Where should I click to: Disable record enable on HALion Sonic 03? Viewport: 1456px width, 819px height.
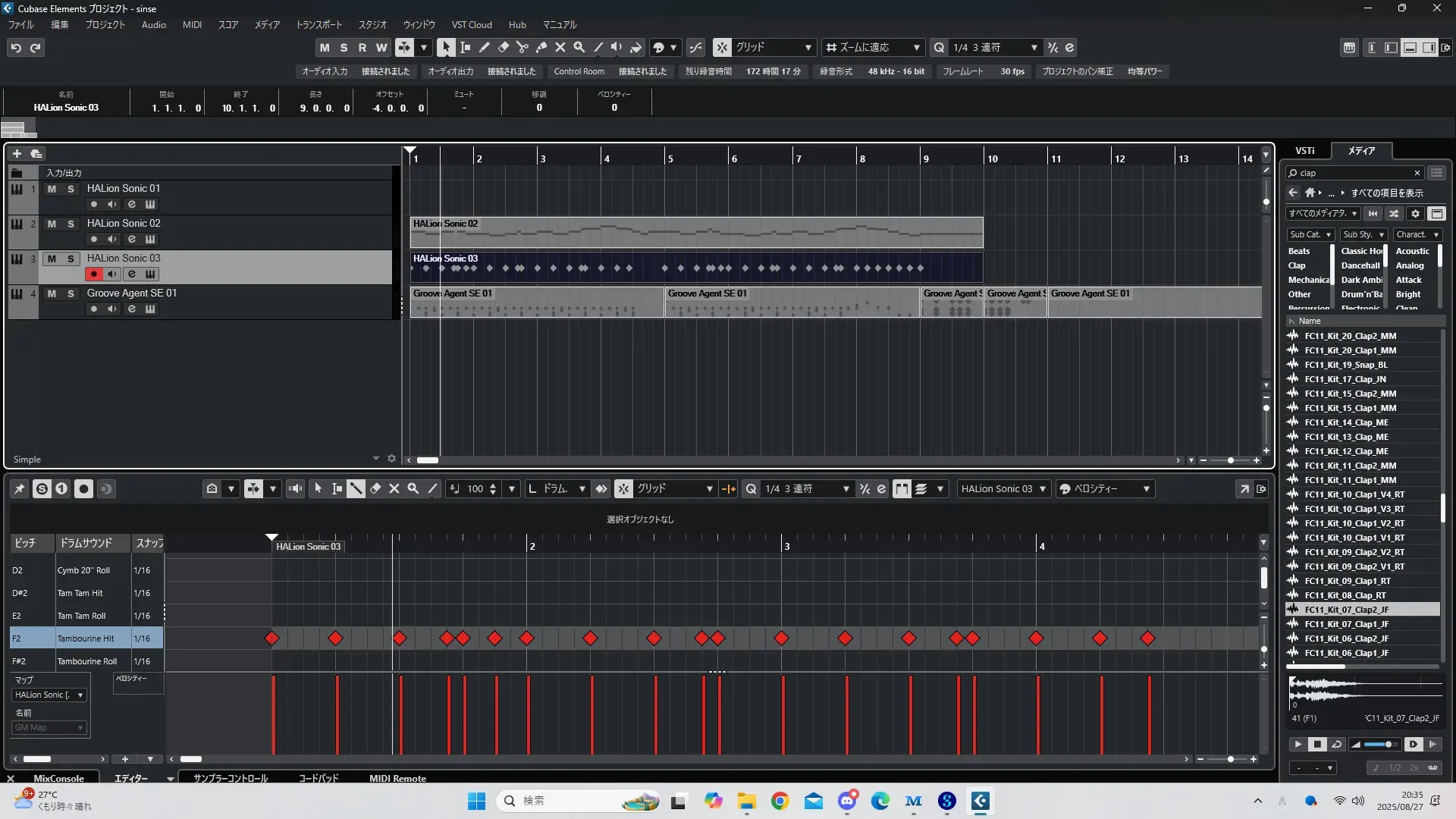pos(94,274)
